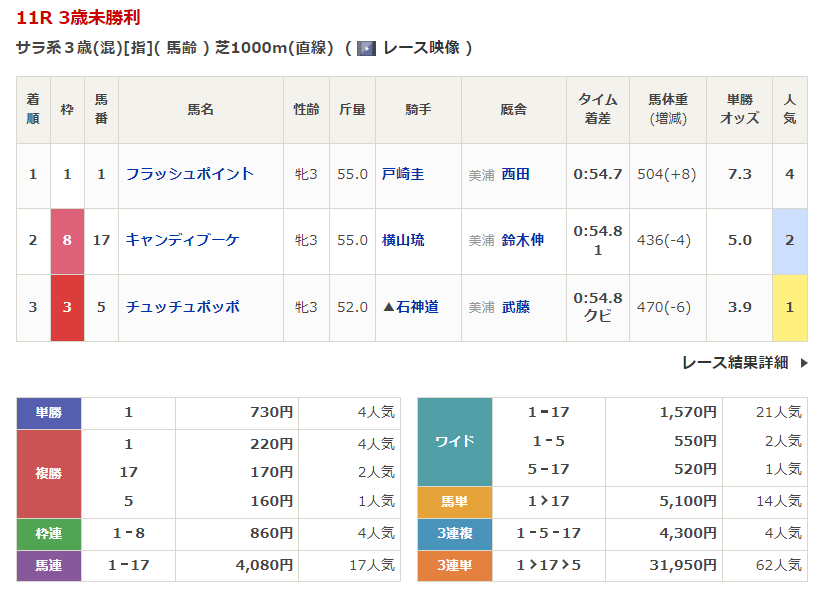Open trainer 西田 profile

[x=515, y=174]
